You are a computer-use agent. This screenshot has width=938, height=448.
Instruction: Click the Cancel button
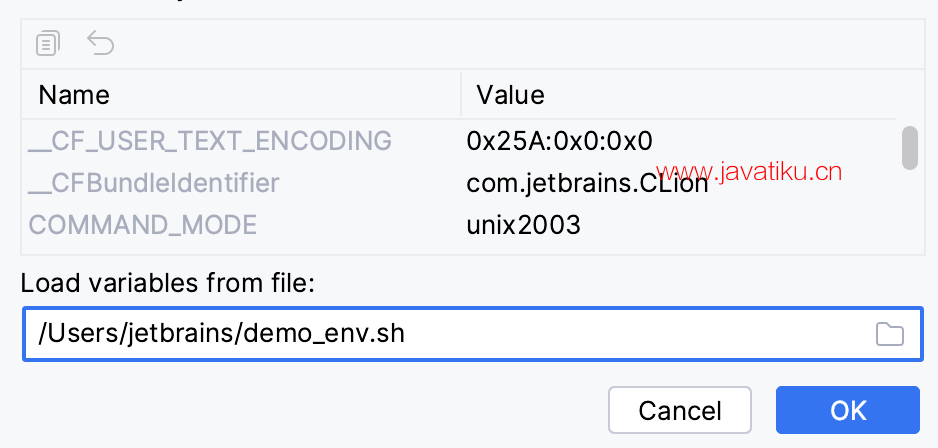click(680, 410)
